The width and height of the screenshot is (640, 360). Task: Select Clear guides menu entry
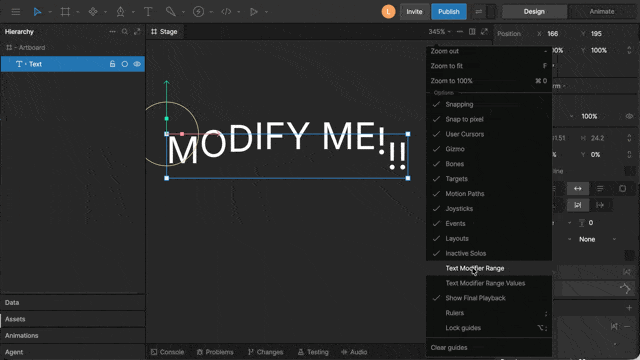pyautogui.click(x=489, y=348)
